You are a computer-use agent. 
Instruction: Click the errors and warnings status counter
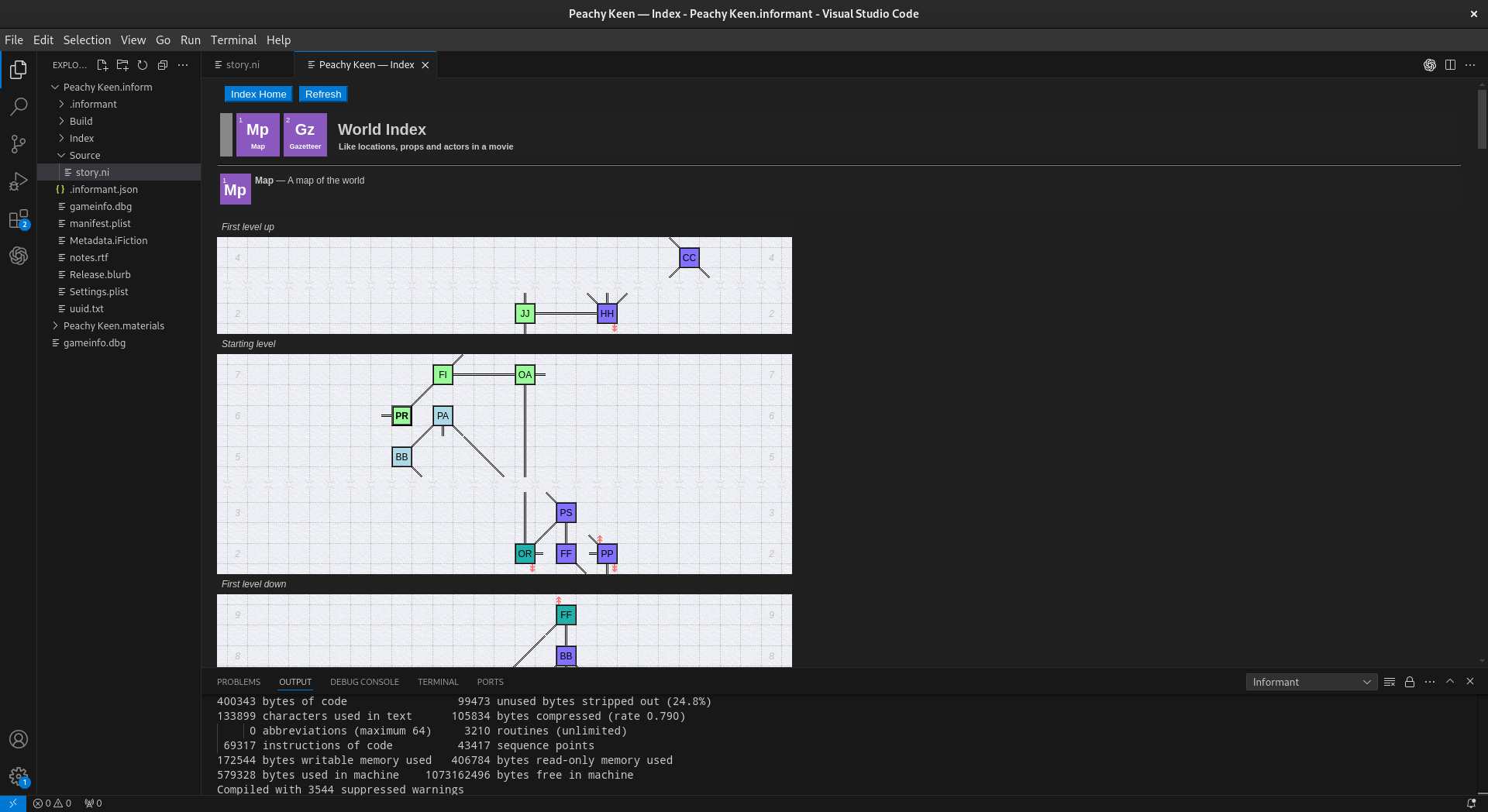click(x=53, y=803)
